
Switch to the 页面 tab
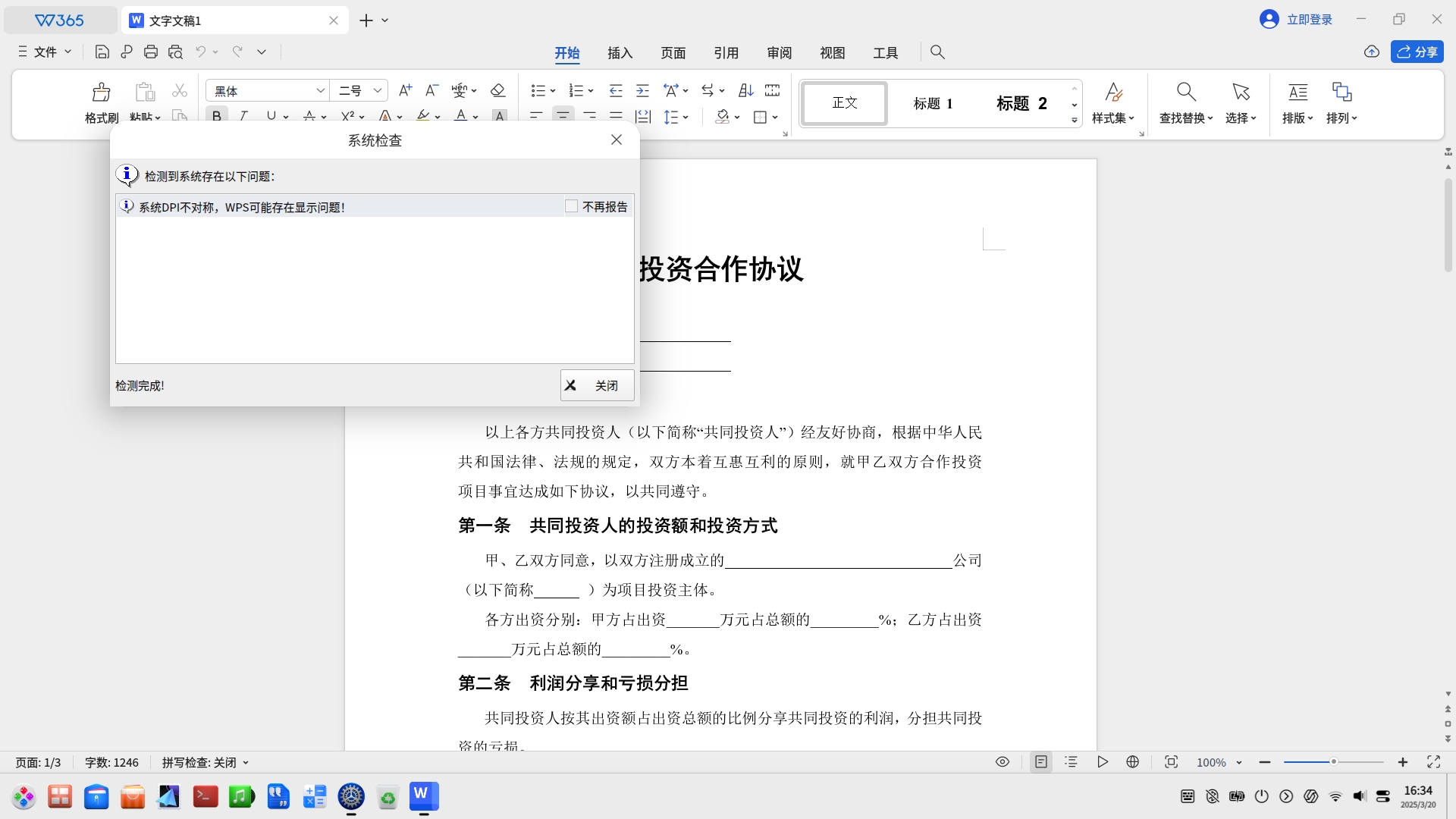pos(673,52)
